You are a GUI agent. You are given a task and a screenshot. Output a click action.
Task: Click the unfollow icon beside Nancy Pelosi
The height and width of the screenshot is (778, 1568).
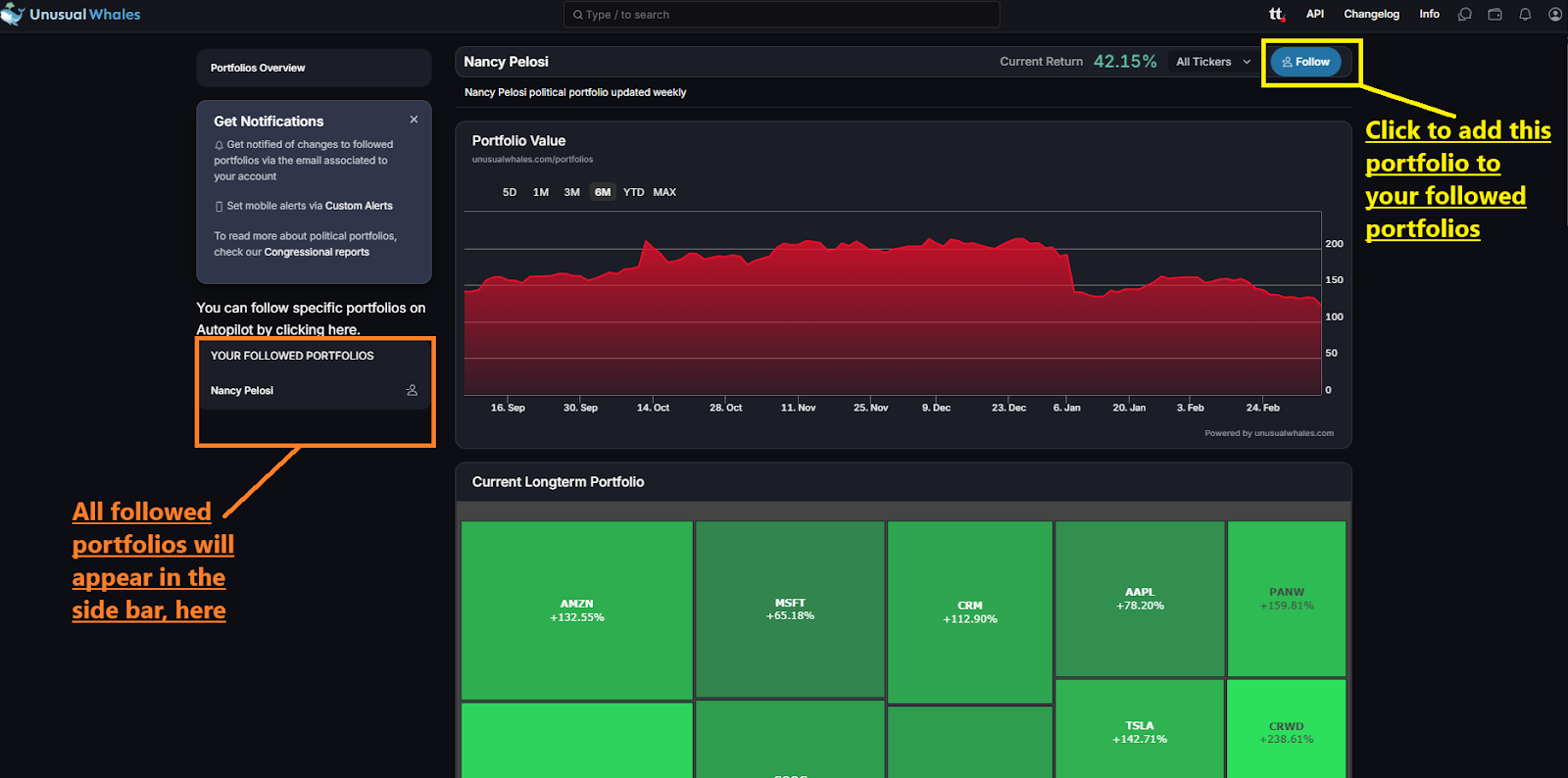click(412, 390)
